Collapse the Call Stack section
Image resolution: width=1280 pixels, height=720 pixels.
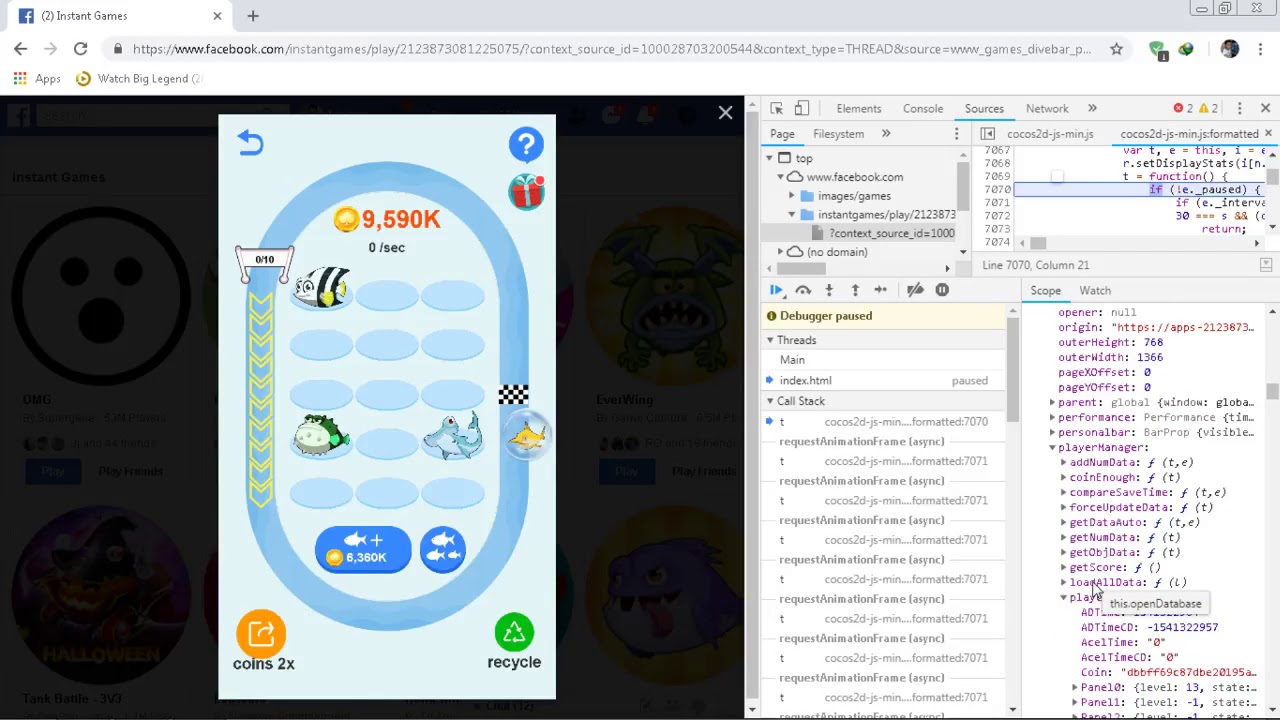770,401
